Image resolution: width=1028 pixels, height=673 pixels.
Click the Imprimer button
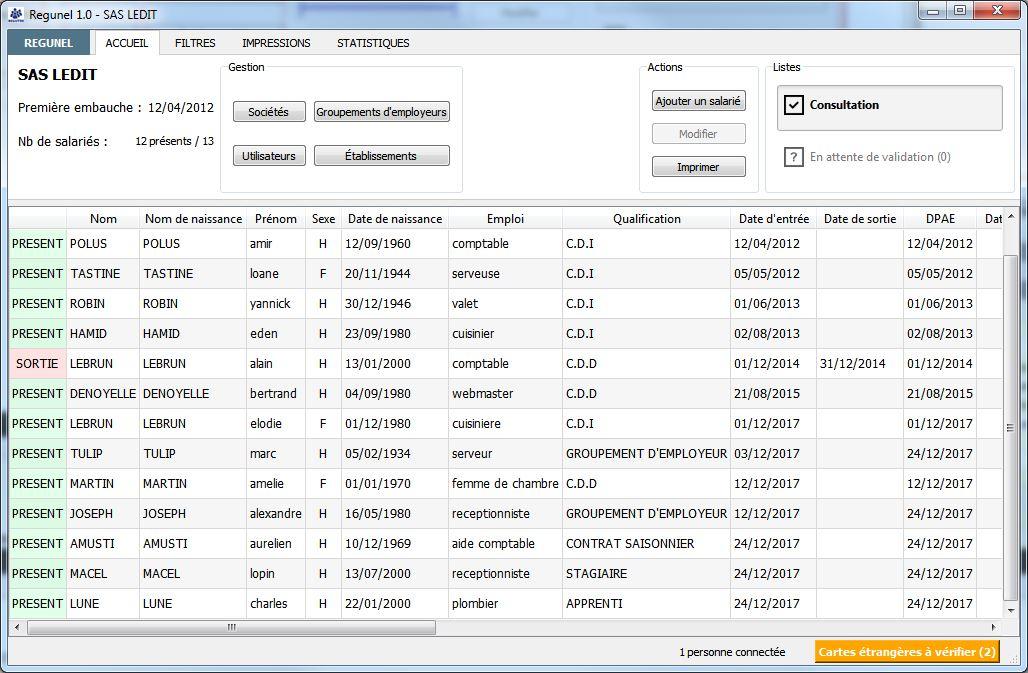[x=698, y=167]
